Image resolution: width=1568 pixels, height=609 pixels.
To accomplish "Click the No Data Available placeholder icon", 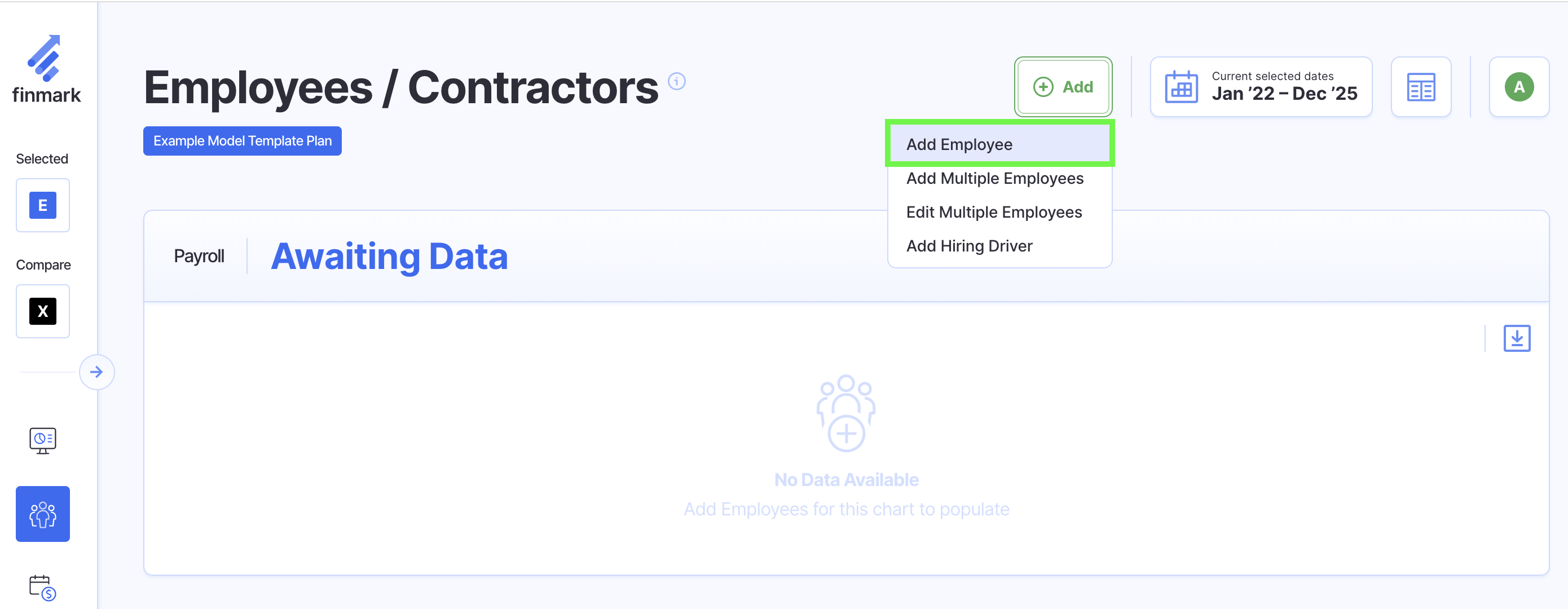I will pyautogui.click(x=845, y=414).
